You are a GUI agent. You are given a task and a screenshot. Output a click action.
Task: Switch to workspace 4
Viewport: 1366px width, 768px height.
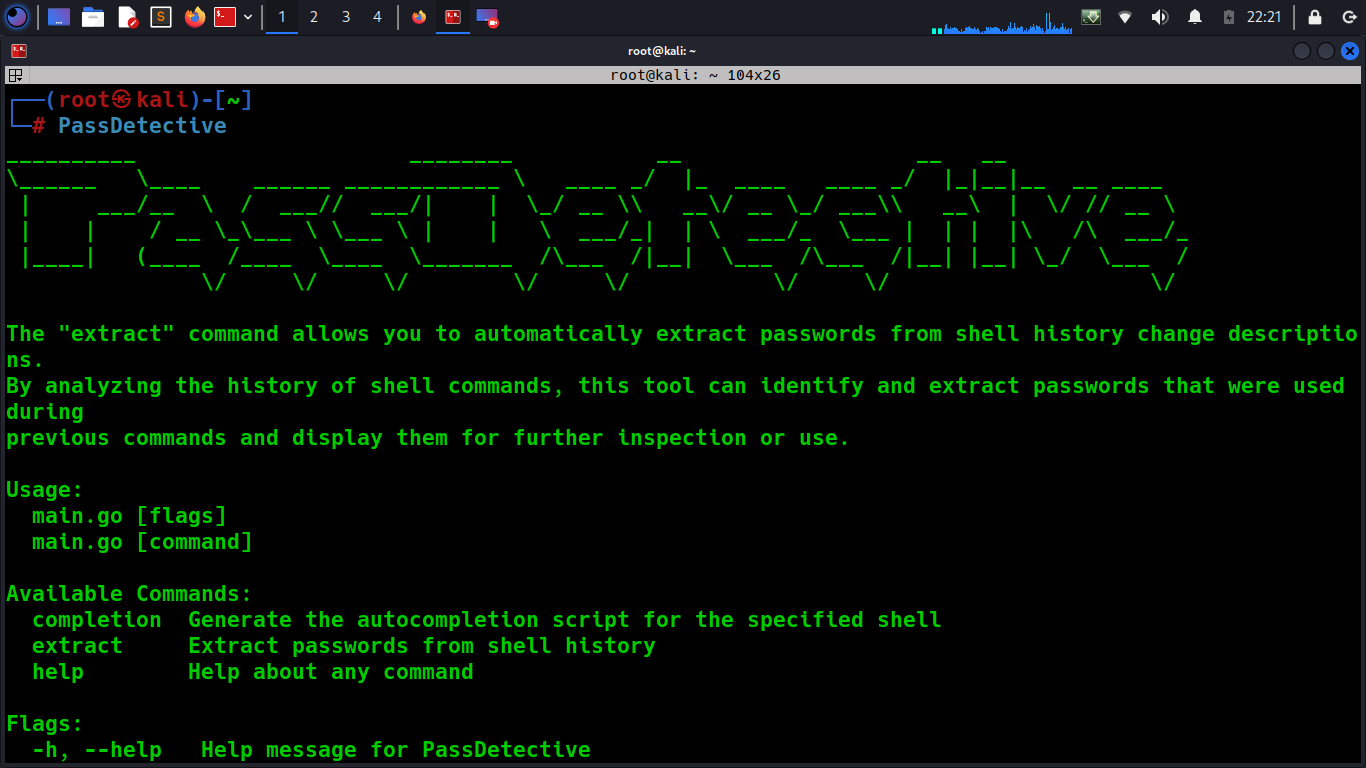pos(377,17)
